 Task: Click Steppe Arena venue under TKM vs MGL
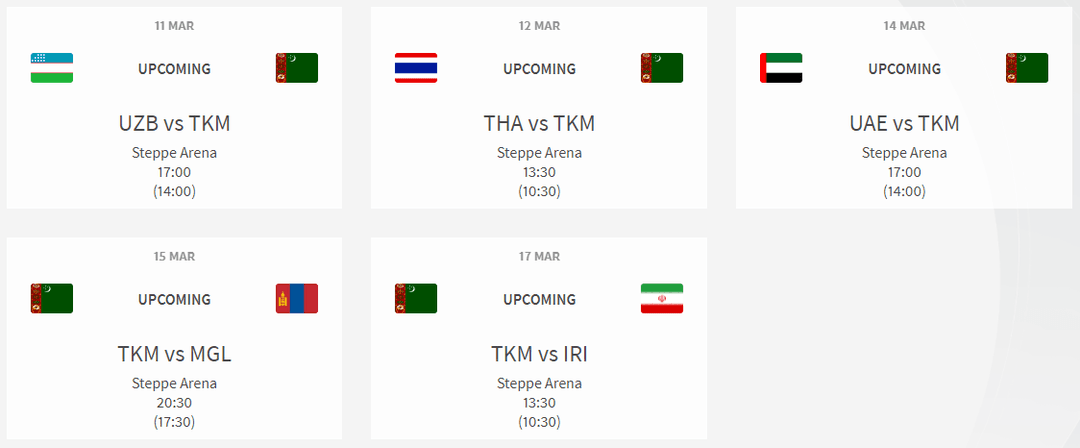click(174, 383)
